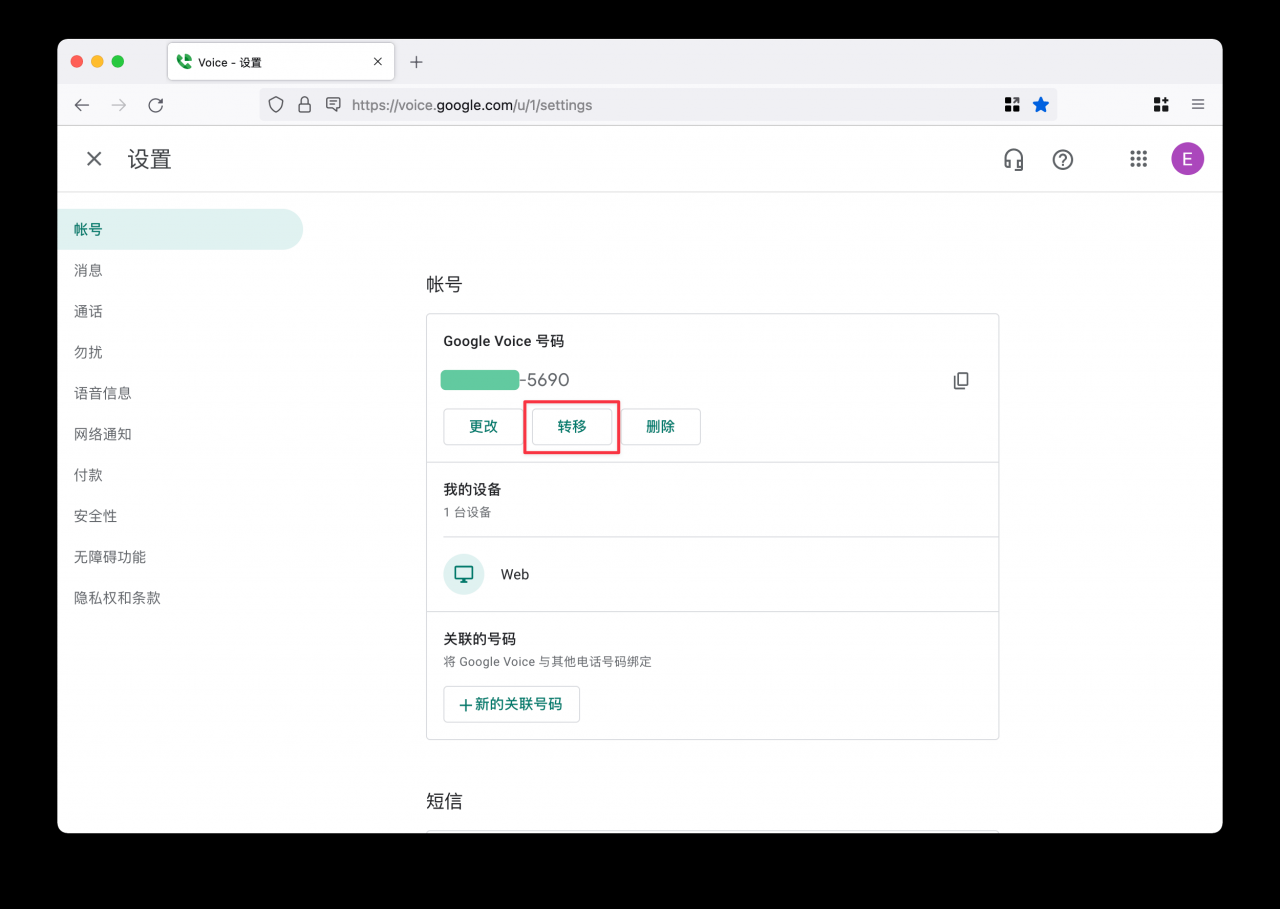Click the Web device icon

[464, 574]
